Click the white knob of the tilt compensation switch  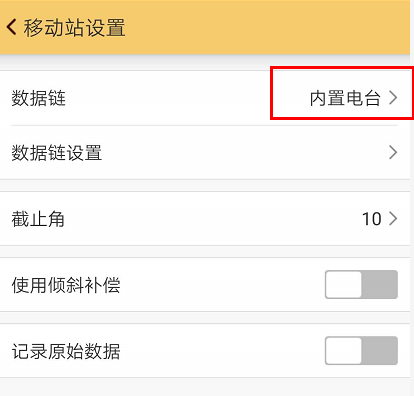coord(344,284)
